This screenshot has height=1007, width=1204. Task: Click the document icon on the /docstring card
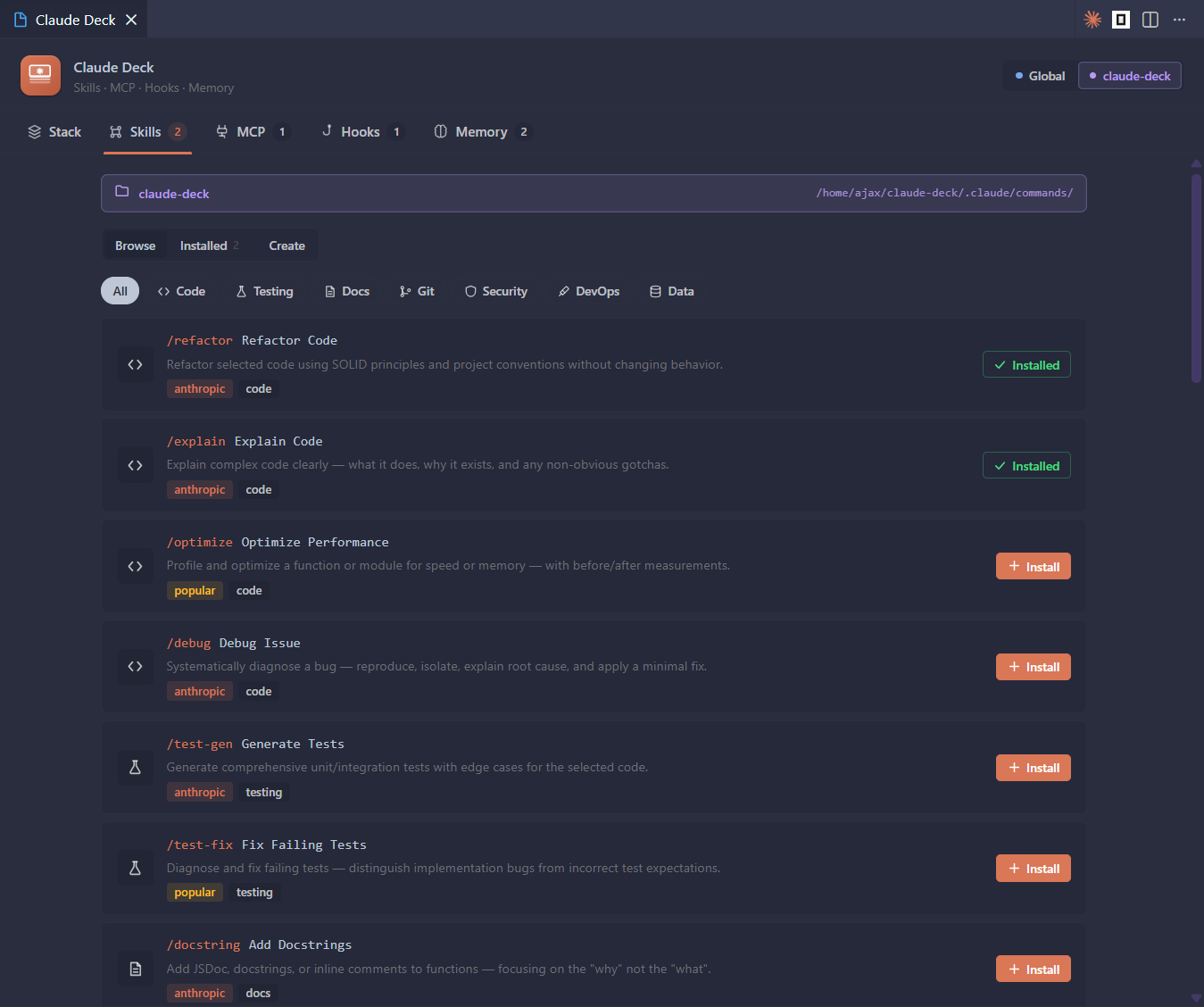click(135, 970)
